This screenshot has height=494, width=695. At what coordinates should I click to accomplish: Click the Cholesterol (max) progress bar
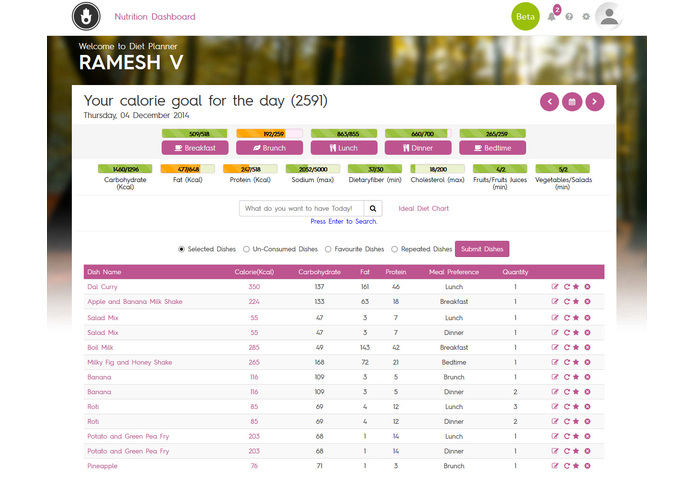point(437,169)
